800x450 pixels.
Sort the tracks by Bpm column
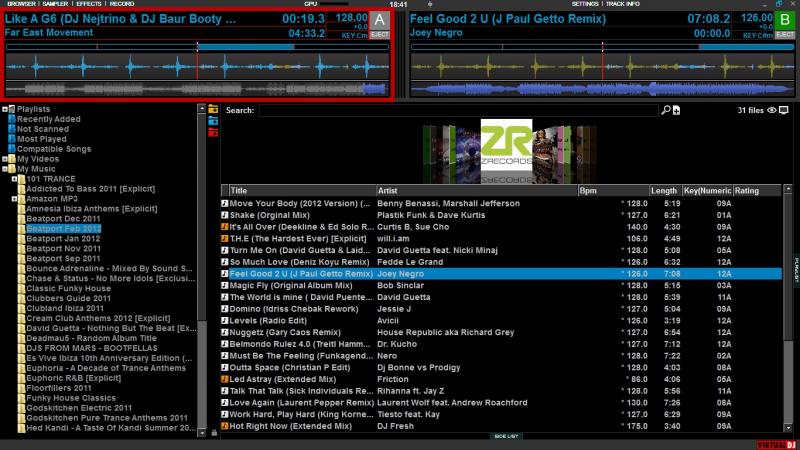coord(613,190)
